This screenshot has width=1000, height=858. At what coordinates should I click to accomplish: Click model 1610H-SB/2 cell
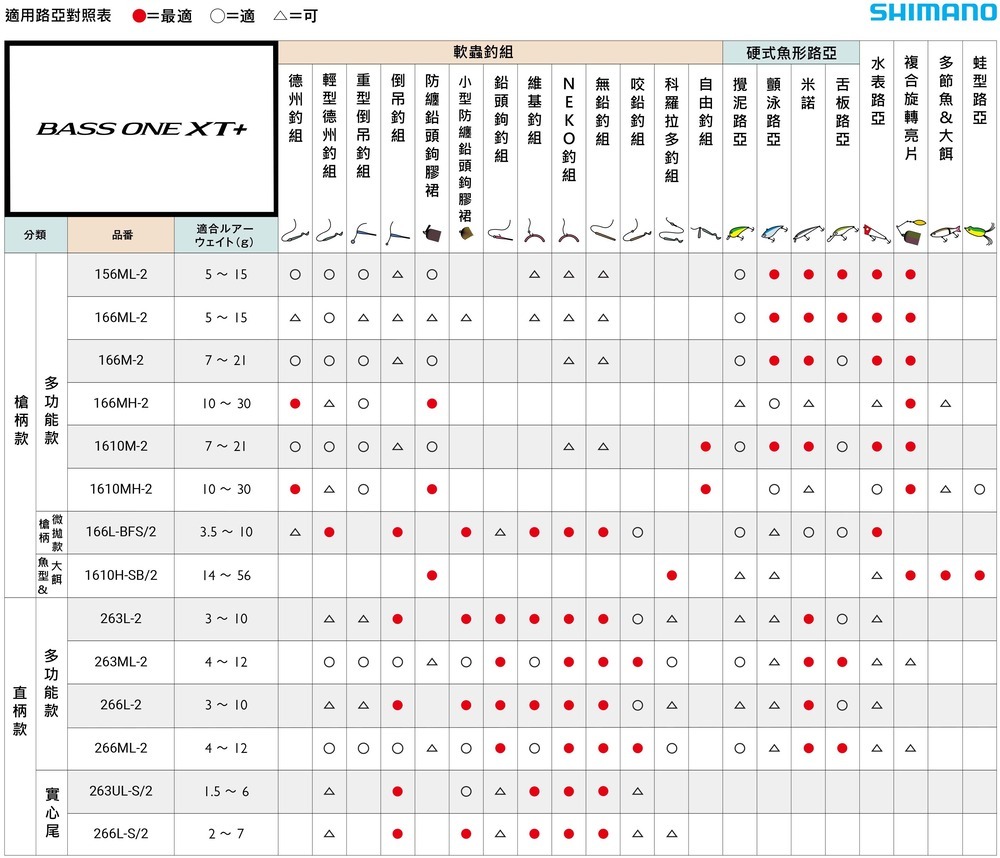click(121, 575)
